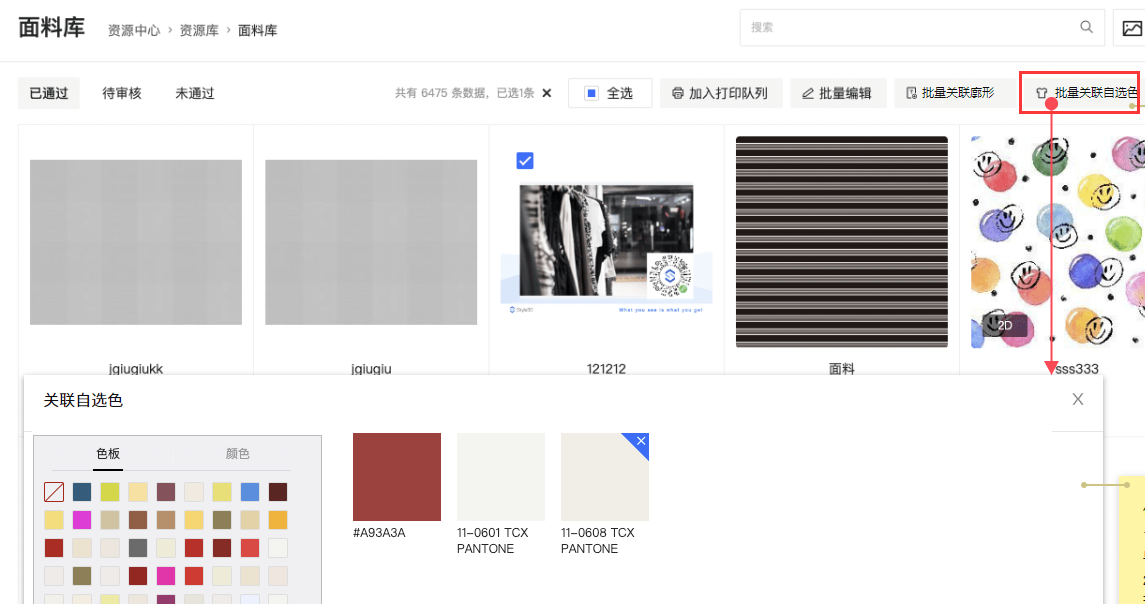Open the 颜色 tab in color picker

point(238,454)
